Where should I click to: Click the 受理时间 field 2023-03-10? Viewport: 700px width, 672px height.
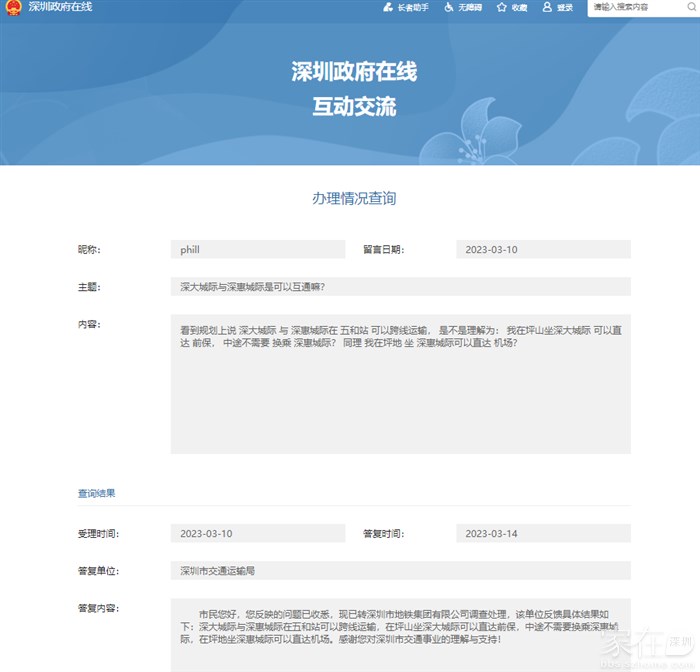[x=258, y=534]
